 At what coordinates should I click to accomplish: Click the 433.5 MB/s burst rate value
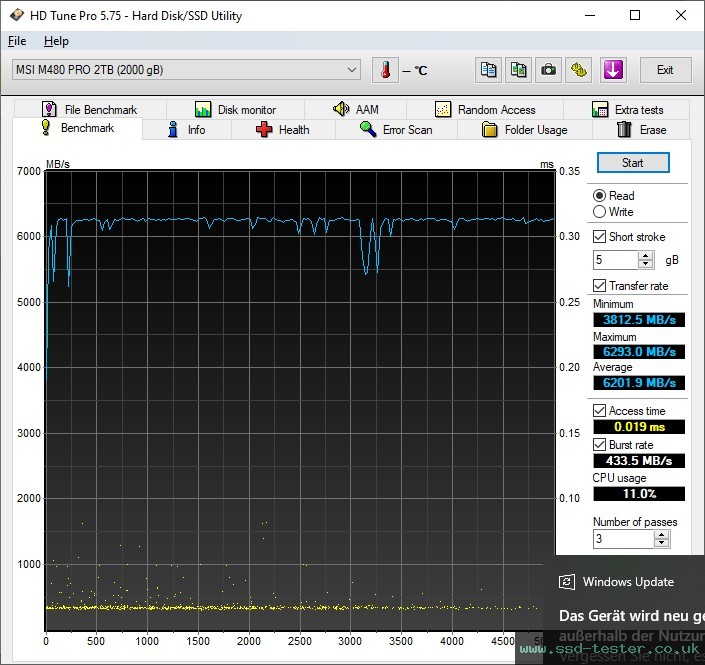639,461
